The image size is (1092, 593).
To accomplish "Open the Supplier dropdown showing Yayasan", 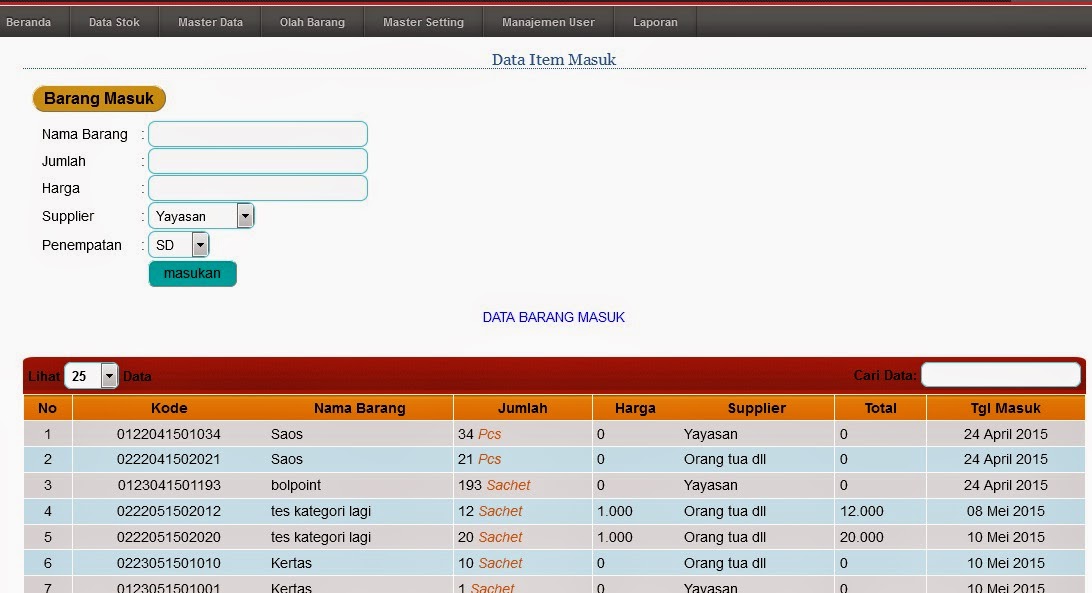I will tap(245, 215).
